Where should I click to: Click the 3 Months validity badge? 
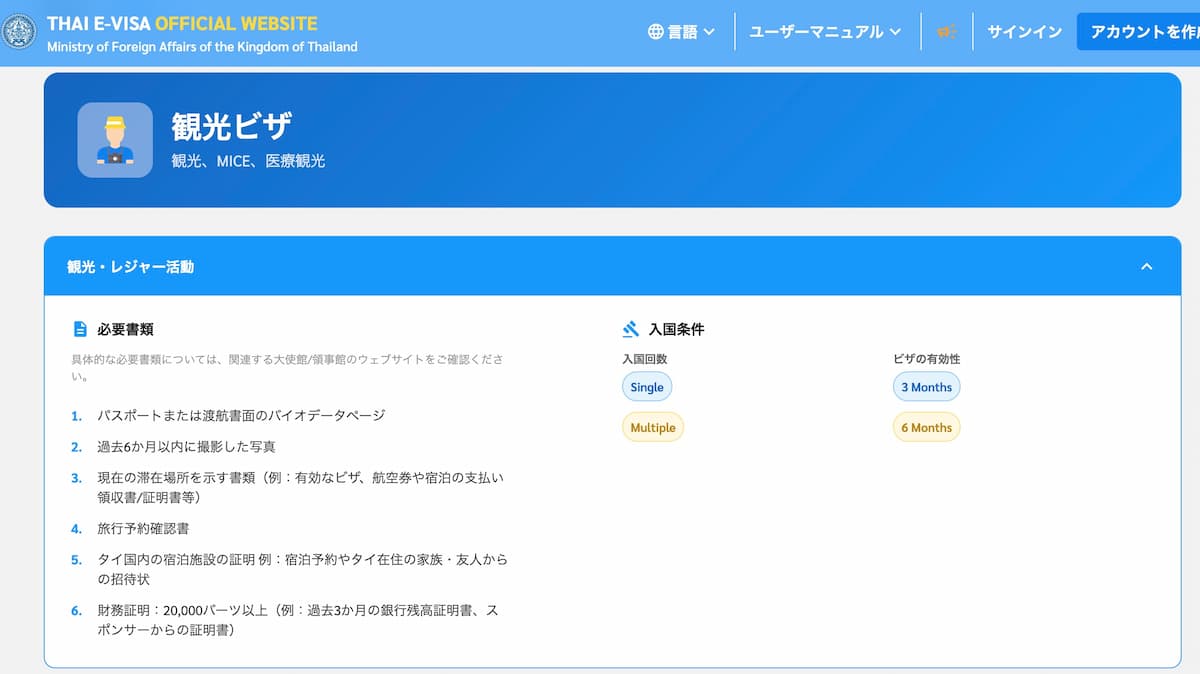coord(926,387)
